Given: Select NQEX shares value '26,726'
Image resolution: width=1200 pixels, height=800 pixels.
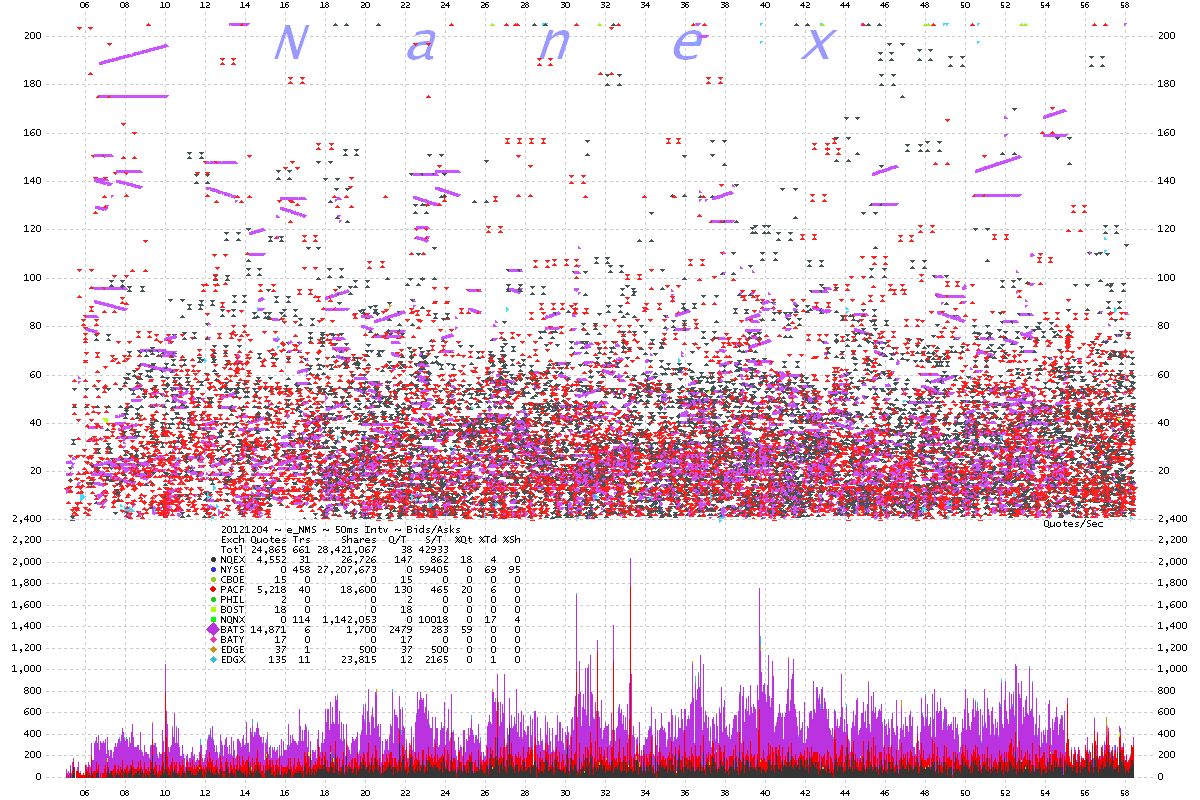Looking at the screenshot, I should 359,560.
